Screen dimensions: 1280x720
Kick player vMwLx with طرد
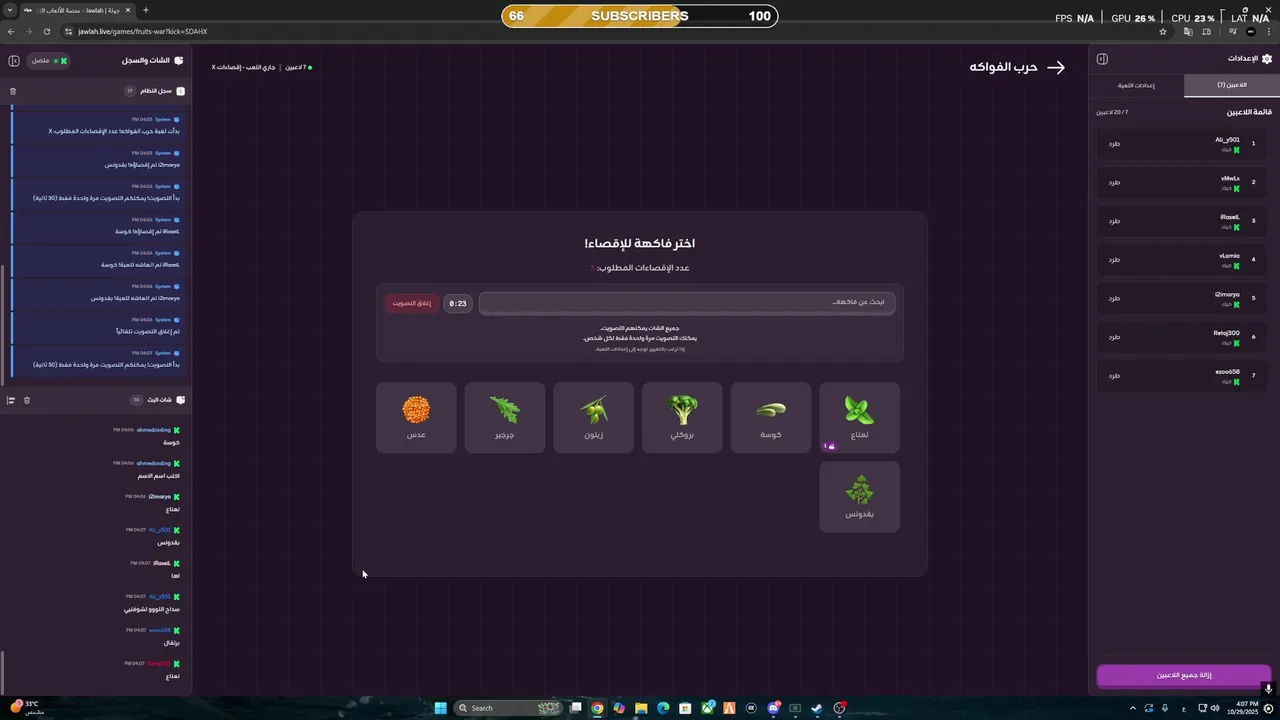[1114, 182]
